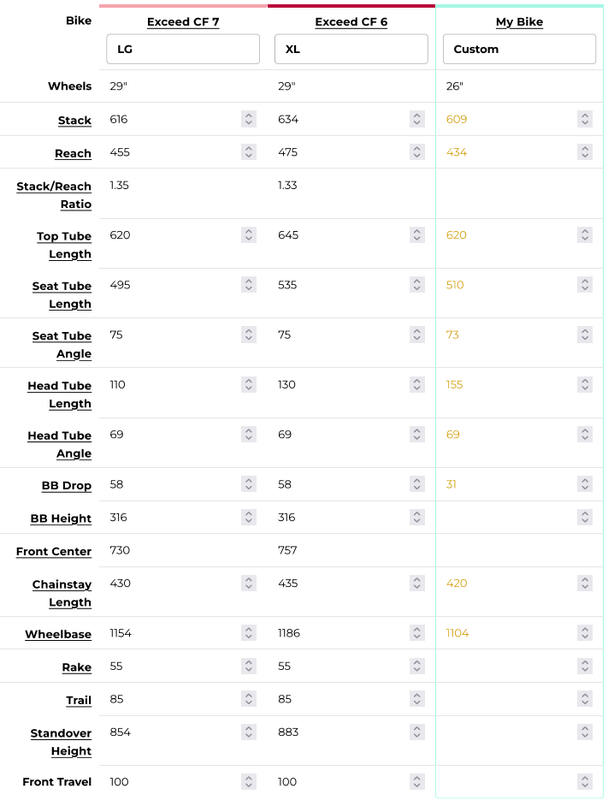Open the Exceed CF 7 bike link

(183, 22)
